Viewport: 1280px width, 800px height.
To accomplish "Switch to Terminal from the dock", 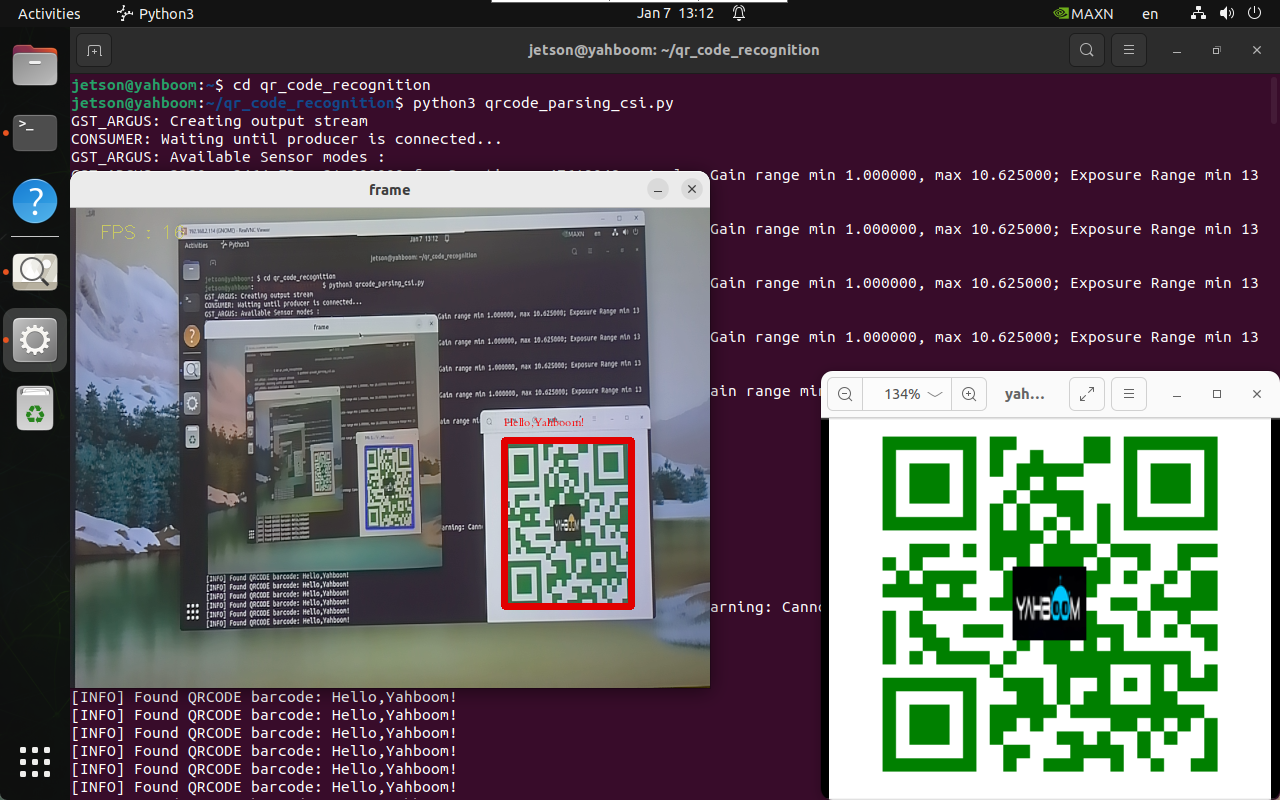I will click(35, 132).
